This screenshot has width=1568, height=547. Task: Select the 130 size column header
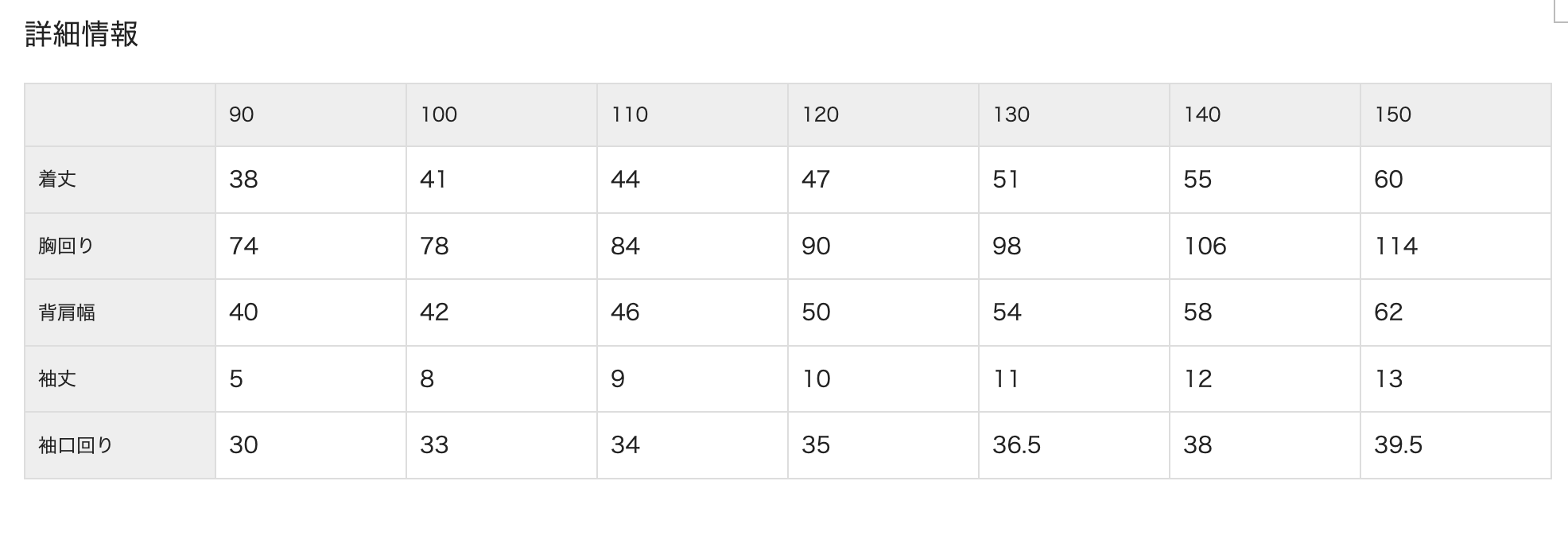1074,114
